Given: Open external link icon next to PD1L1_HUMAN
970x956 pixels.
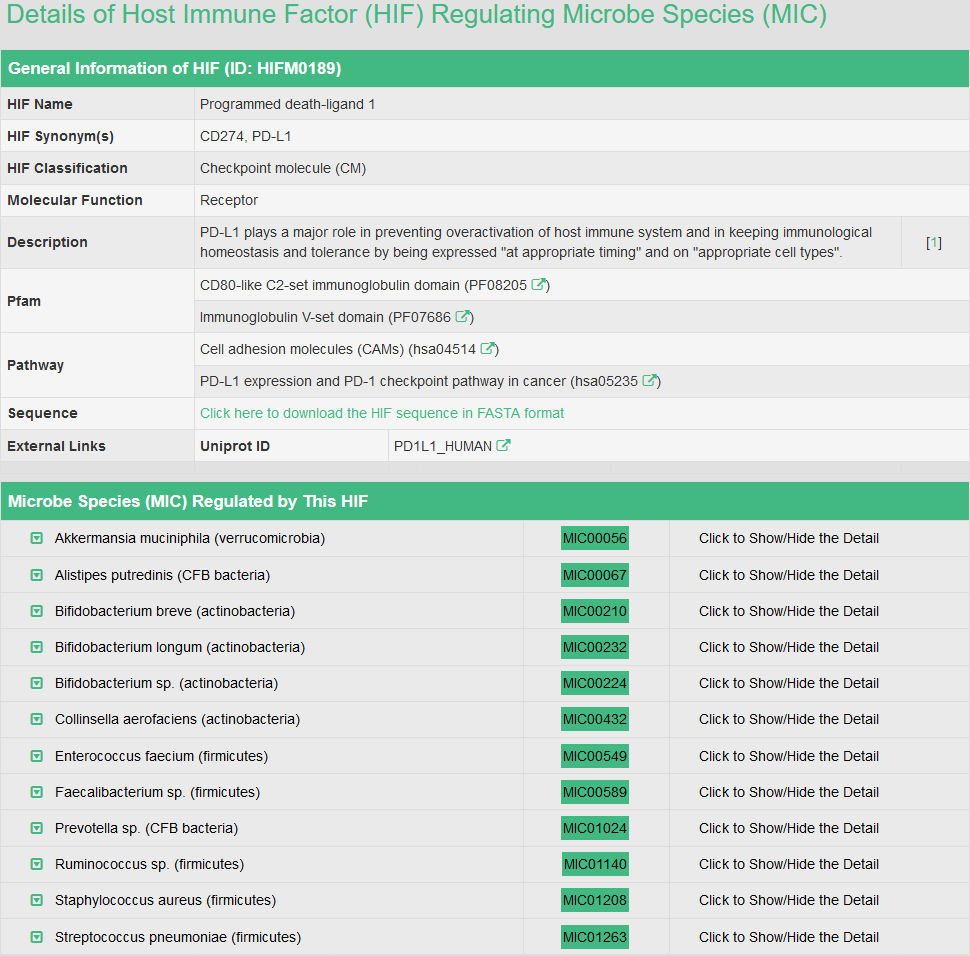Looking at the screenshot, I should [x=503, y=446].
